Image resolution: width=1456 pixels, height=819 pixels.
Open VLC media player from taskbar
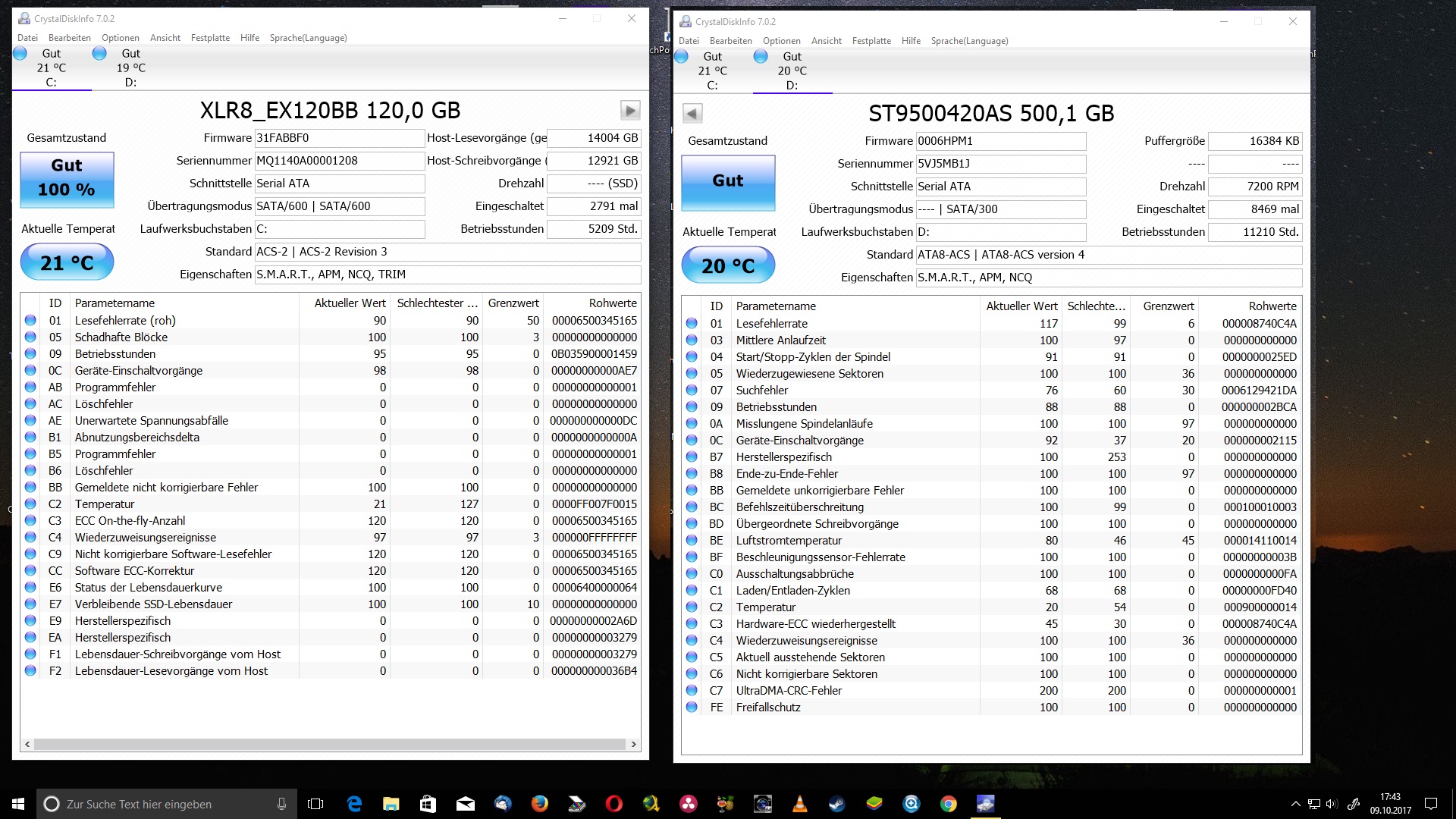pyautogui.click(x=799, y=804)
